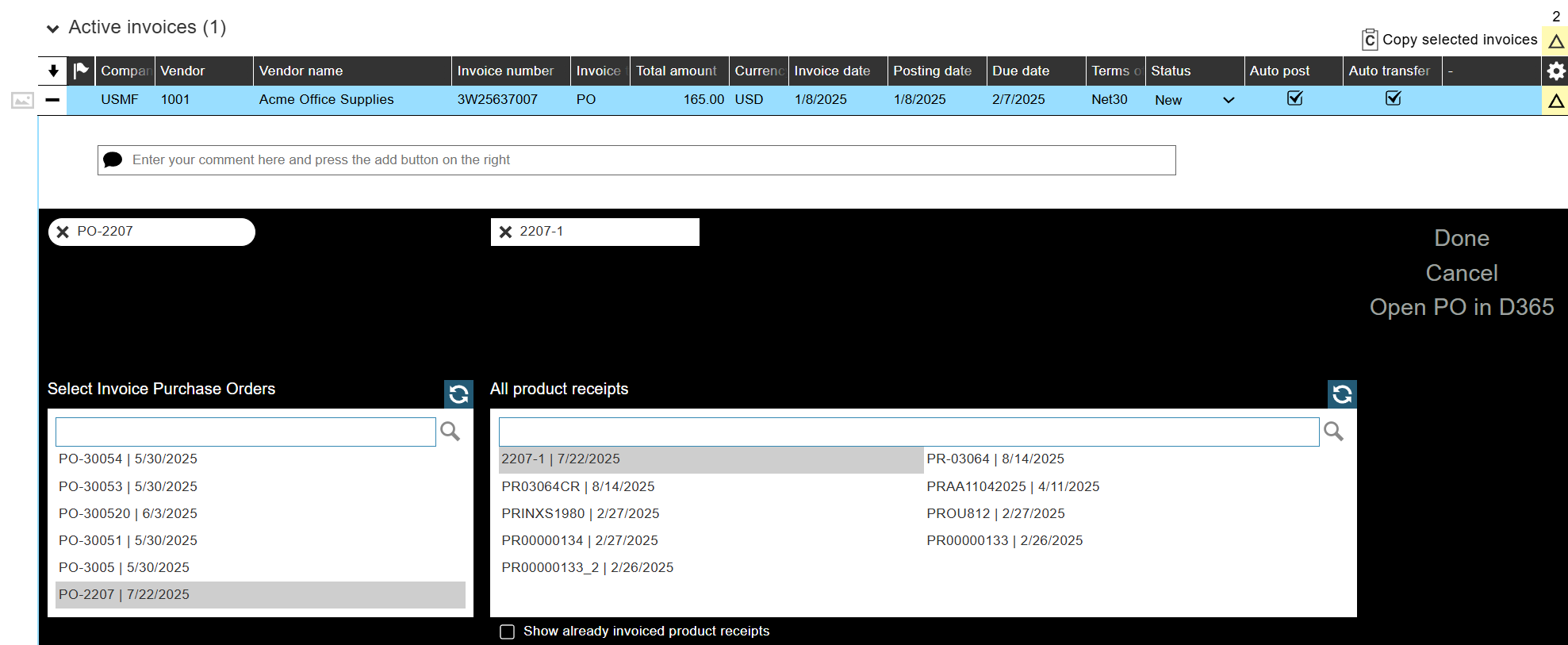Collapse the invoice row with minus icon
The image size is (1568, 645).
click(52, 100)
